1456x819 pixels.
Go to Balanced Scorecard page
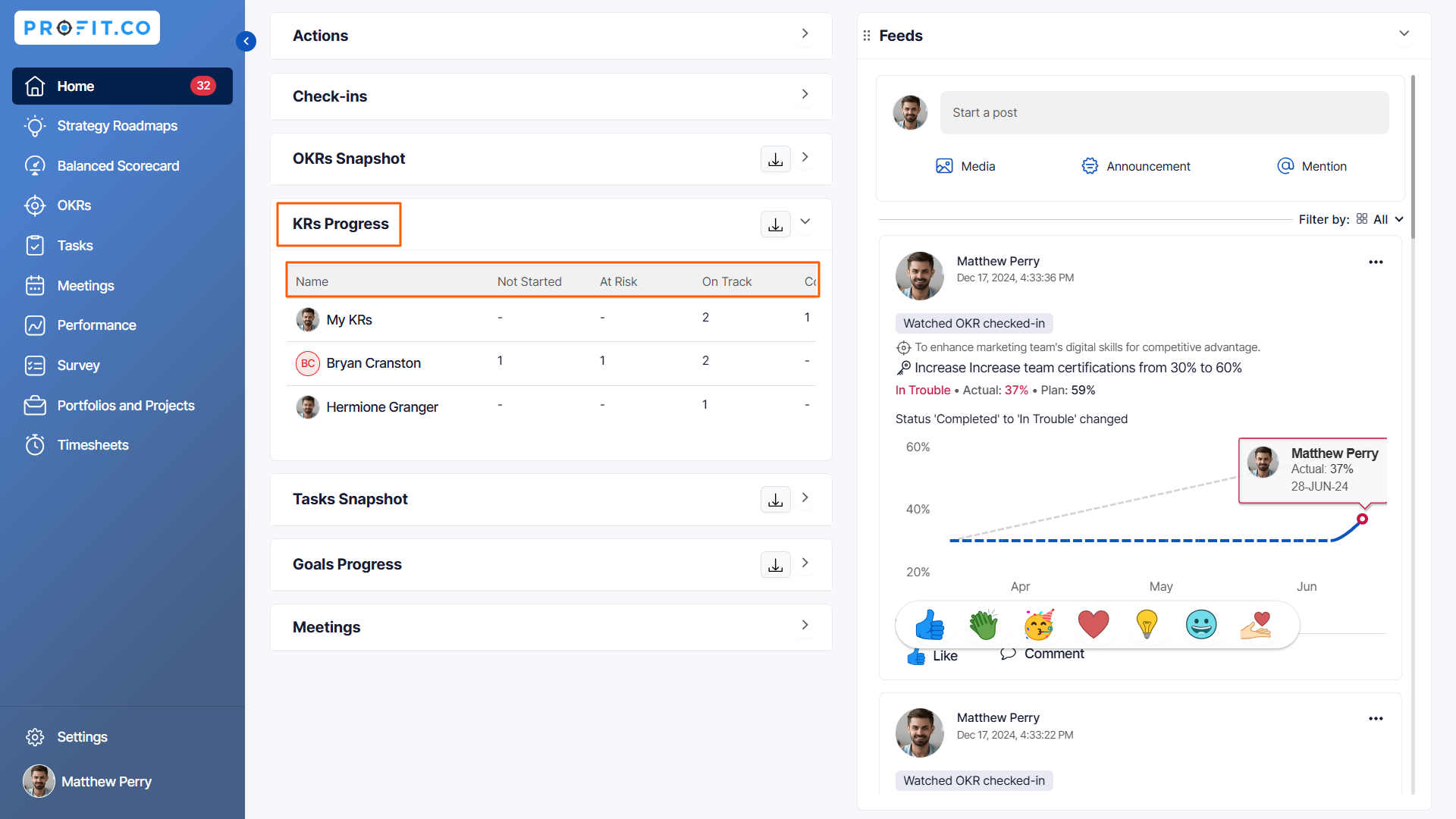(x=118, y=166)
